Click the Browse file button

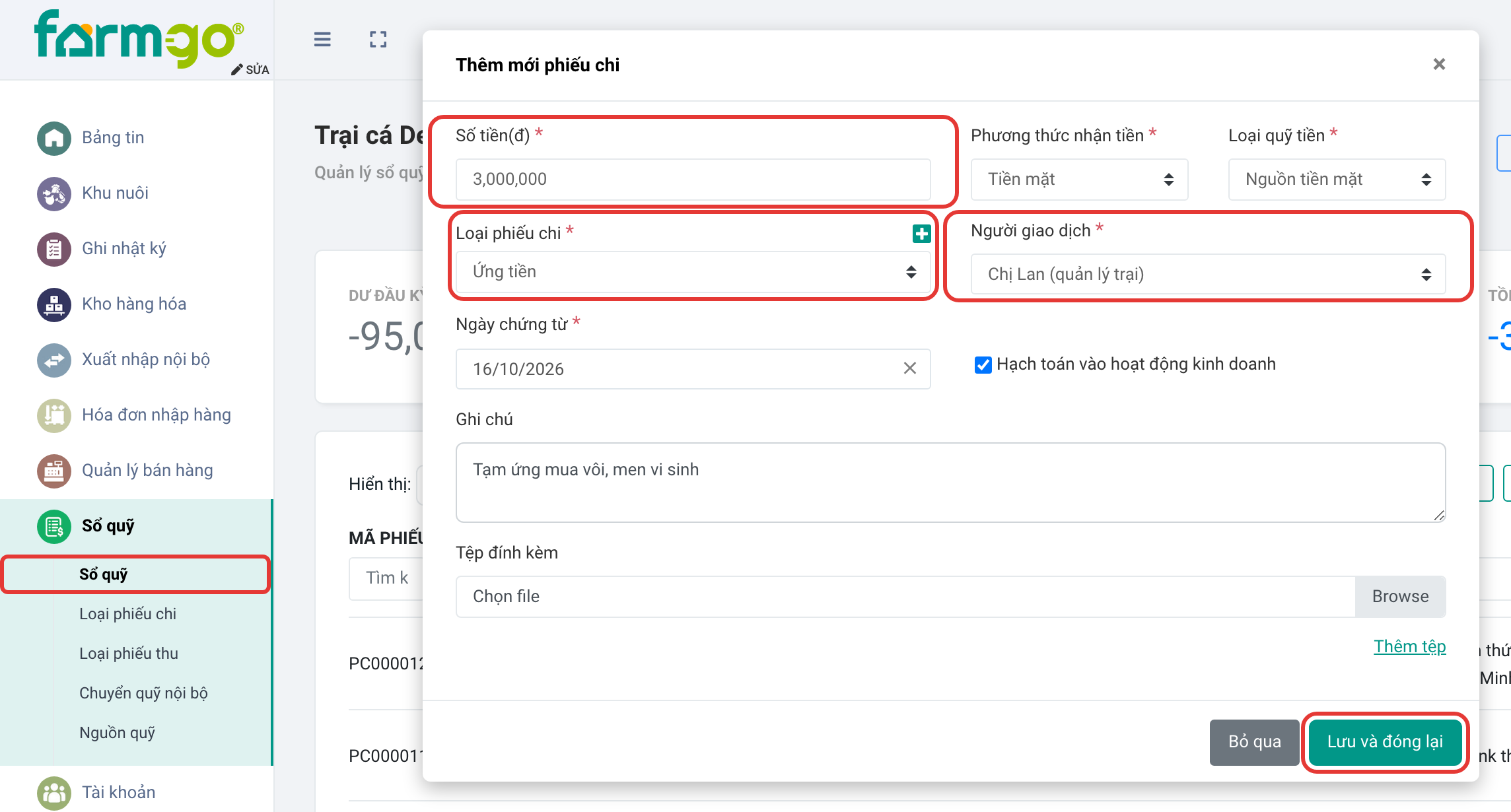tap(1400, 596)
